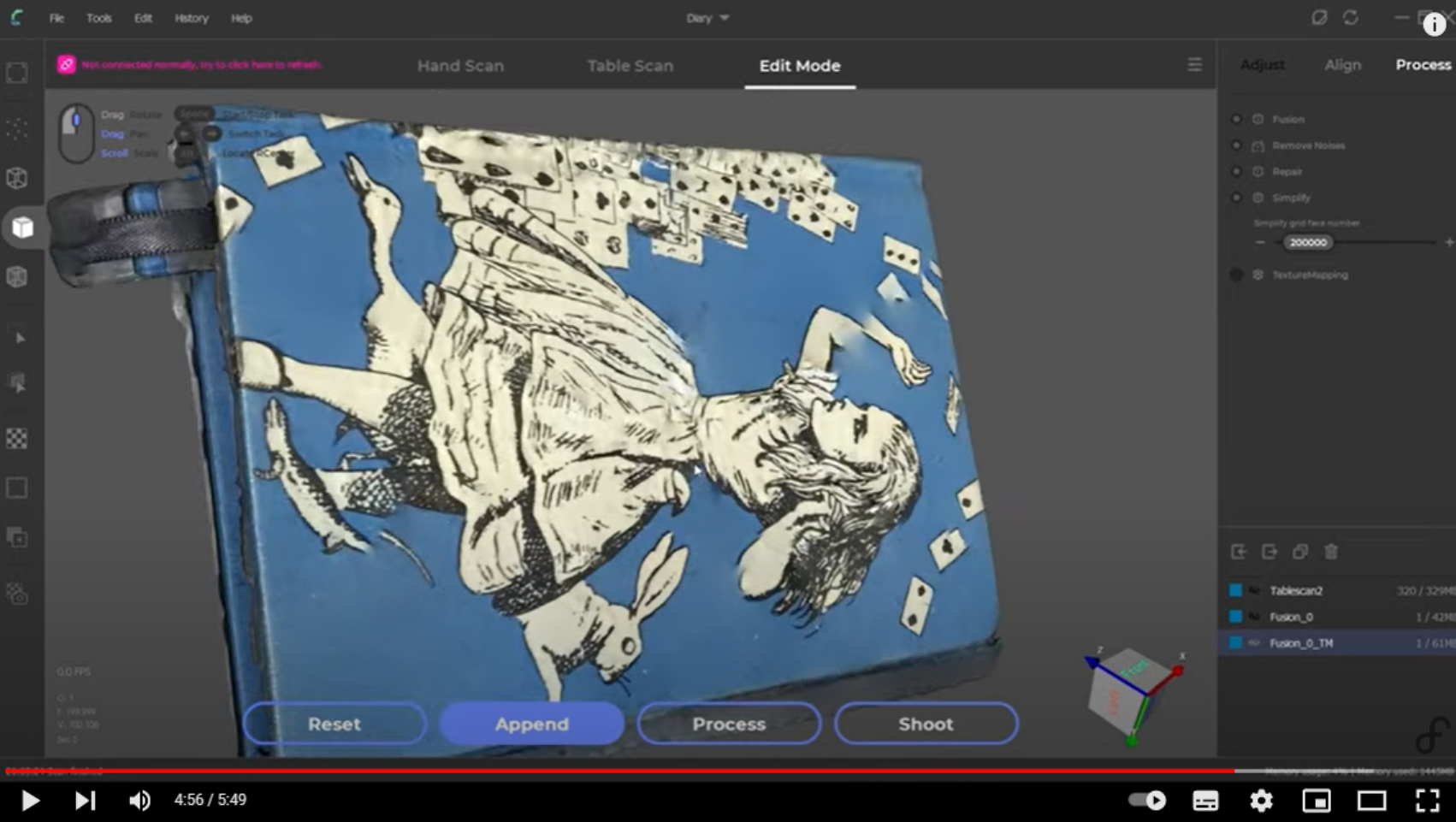Toggle the Simplify radio dot
This screenshot has height=822, width=1456.
coord(1236,198)
